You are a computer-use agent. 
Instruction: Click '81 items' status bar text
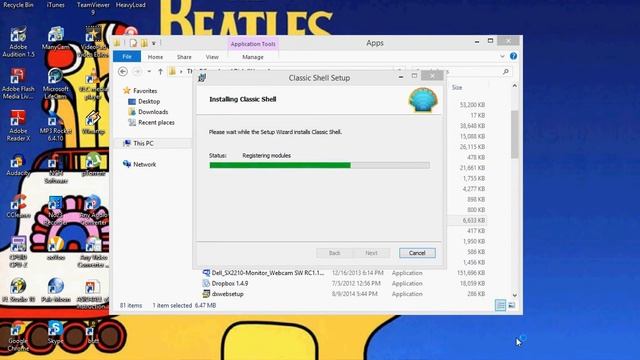(x=131, y=305)
